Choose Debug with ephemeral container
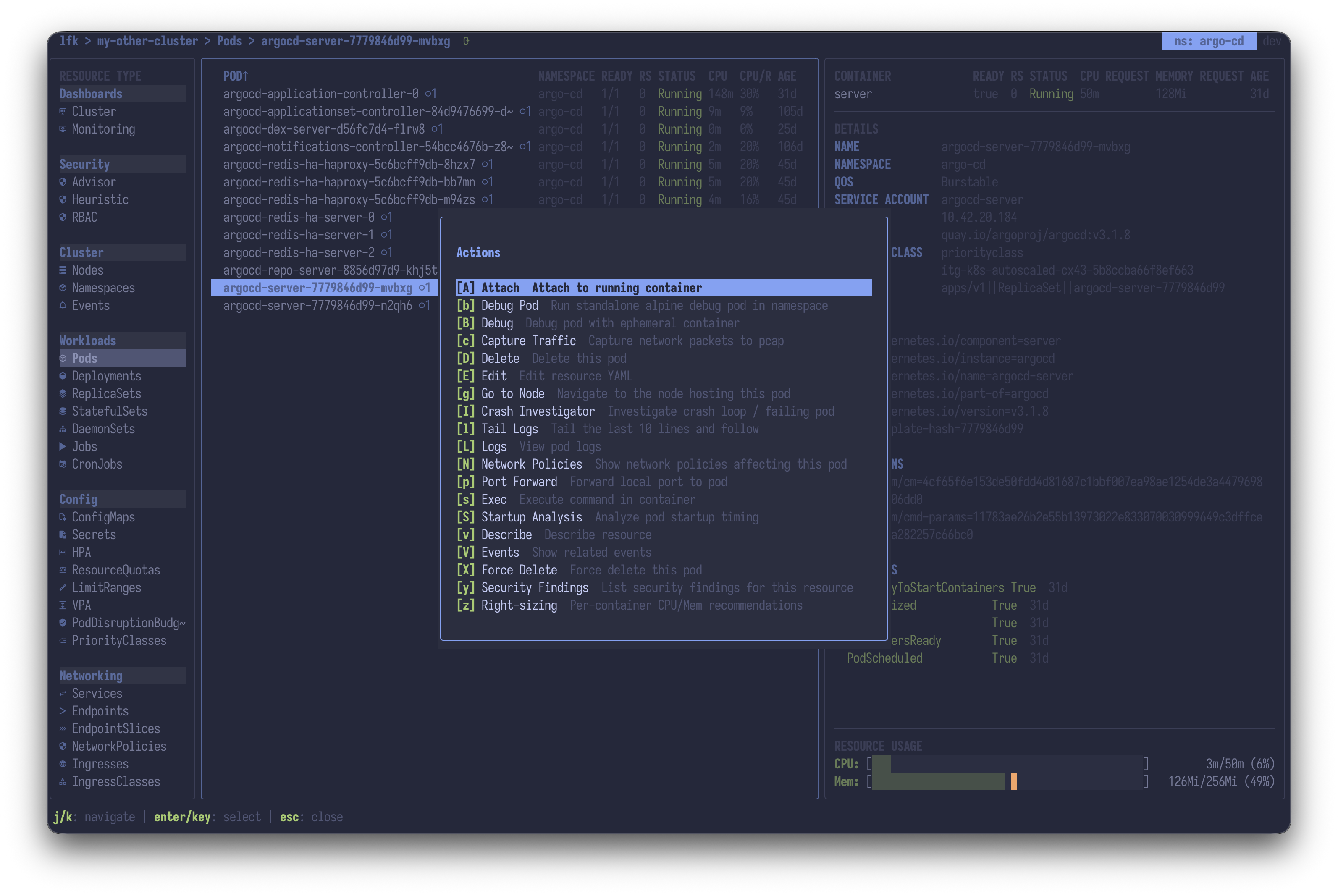This screenshot has width=1338, height=896. coord(664,323)
